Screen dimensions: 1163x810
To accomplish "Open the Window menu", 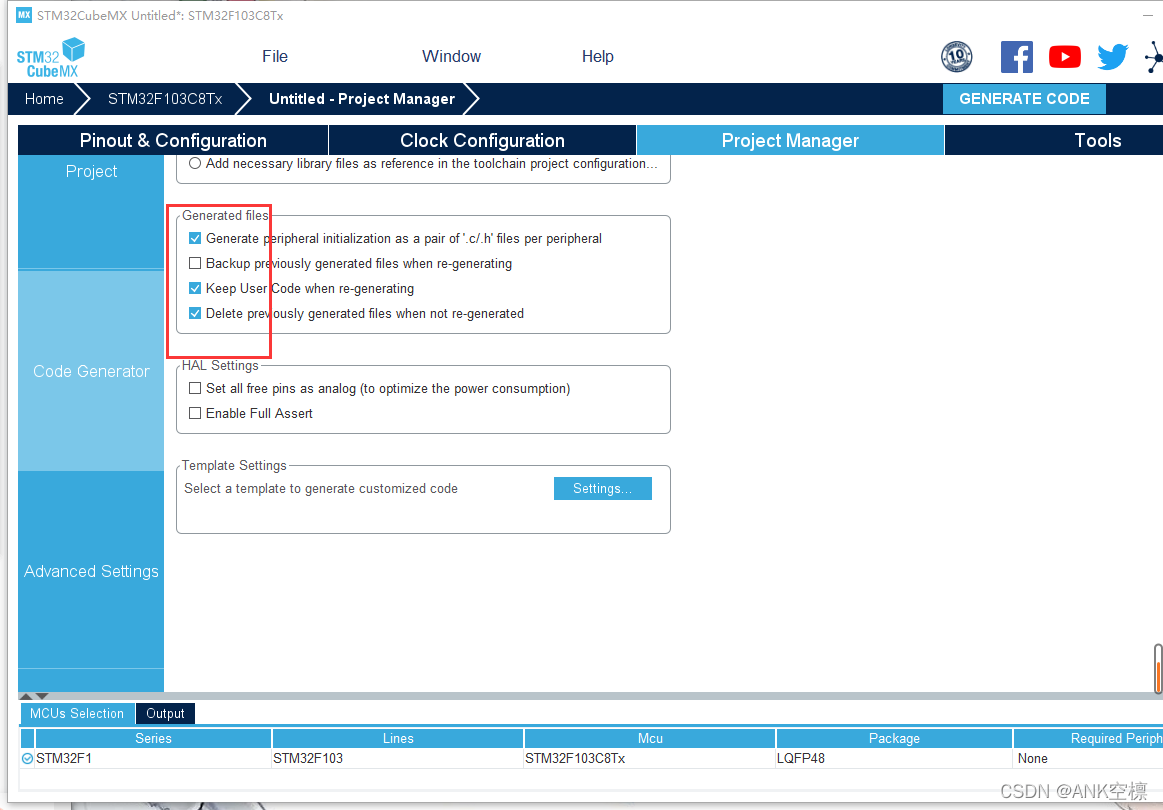I will pos(451,56).
